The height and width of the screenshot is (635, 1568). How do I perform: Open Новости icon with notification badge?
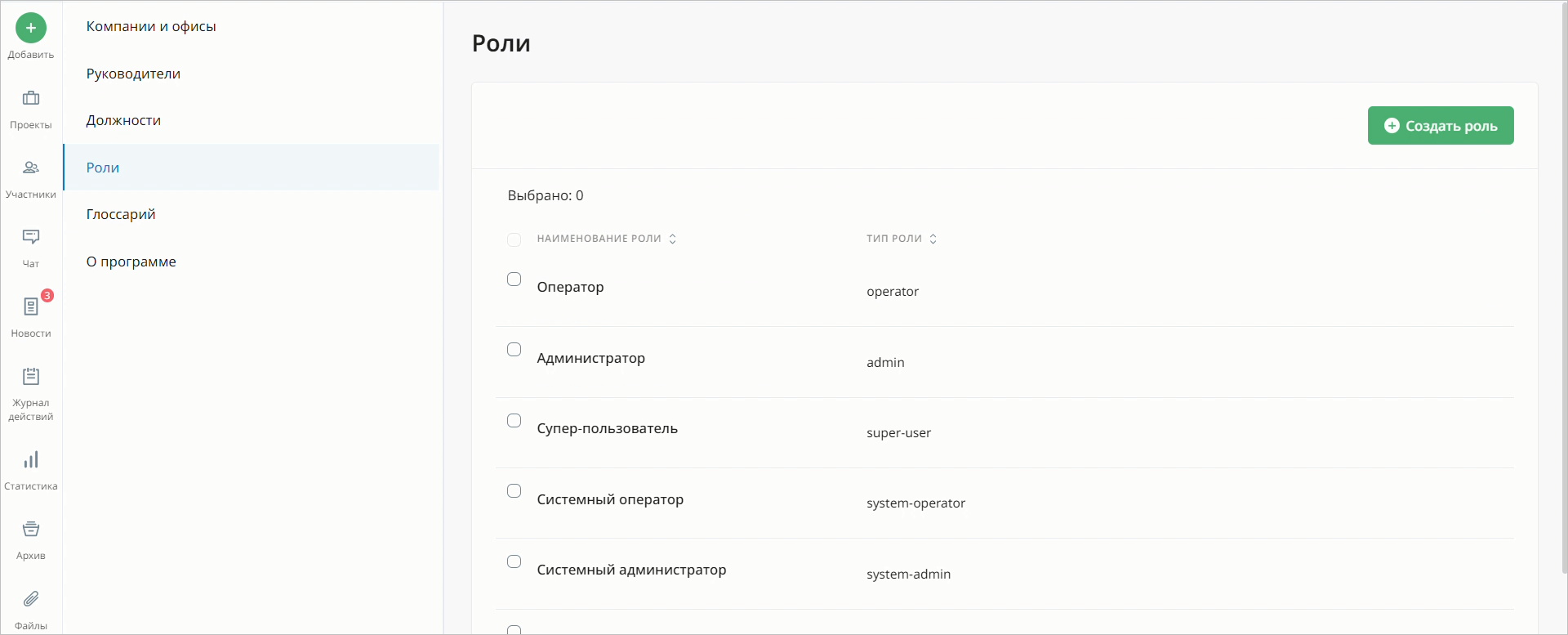click(30, 307)
